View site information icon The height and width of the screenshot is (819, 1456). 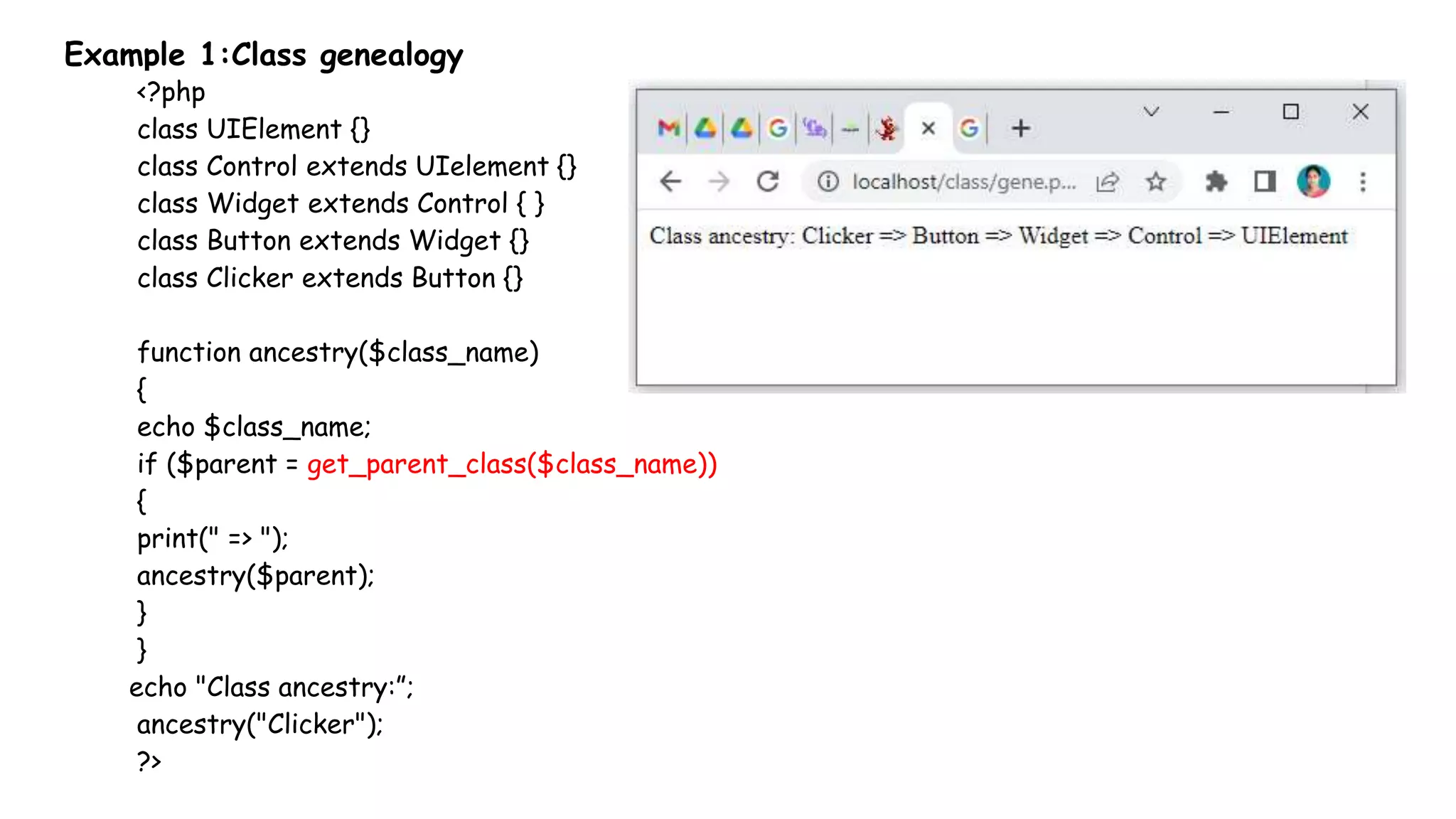pos(828,182)
